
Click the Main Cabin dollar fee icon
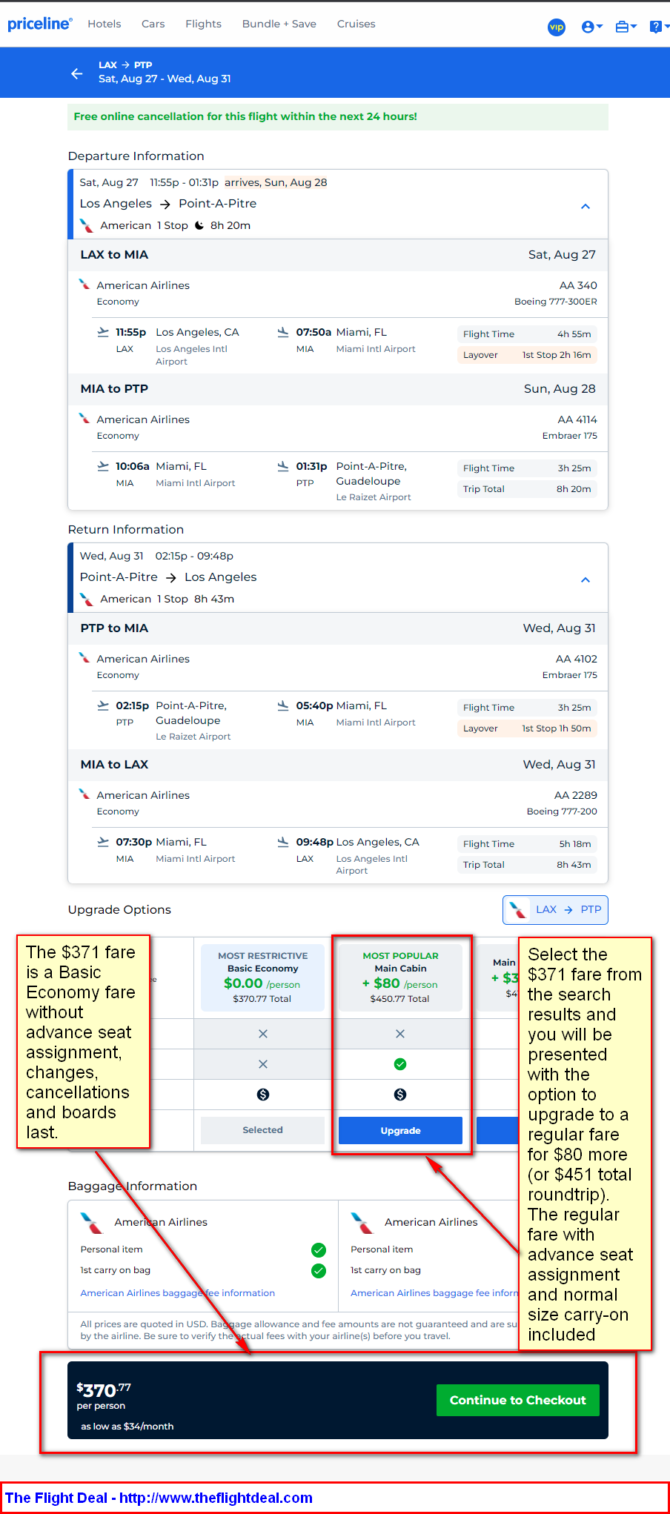click(x=400, y=1095)
